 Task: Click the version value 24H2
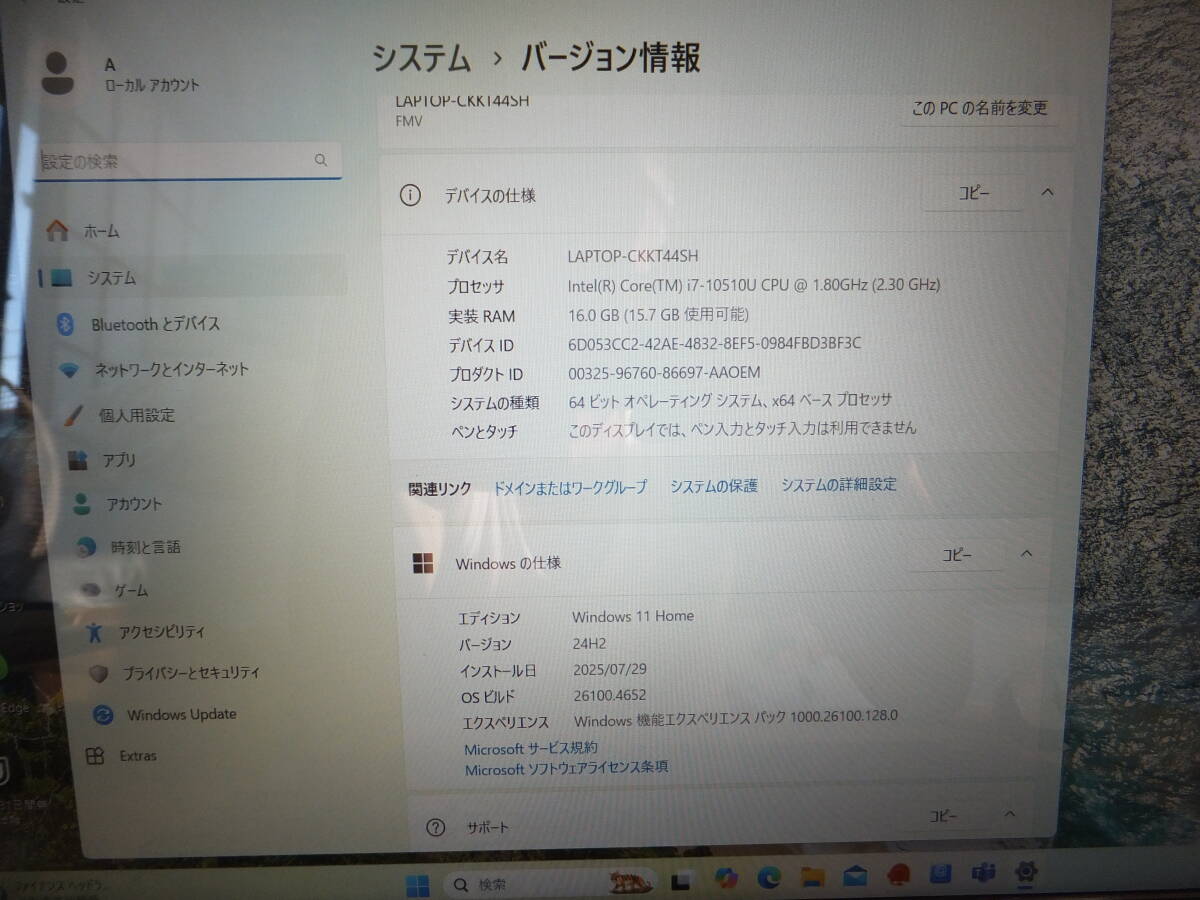click(x=589, y=643)
